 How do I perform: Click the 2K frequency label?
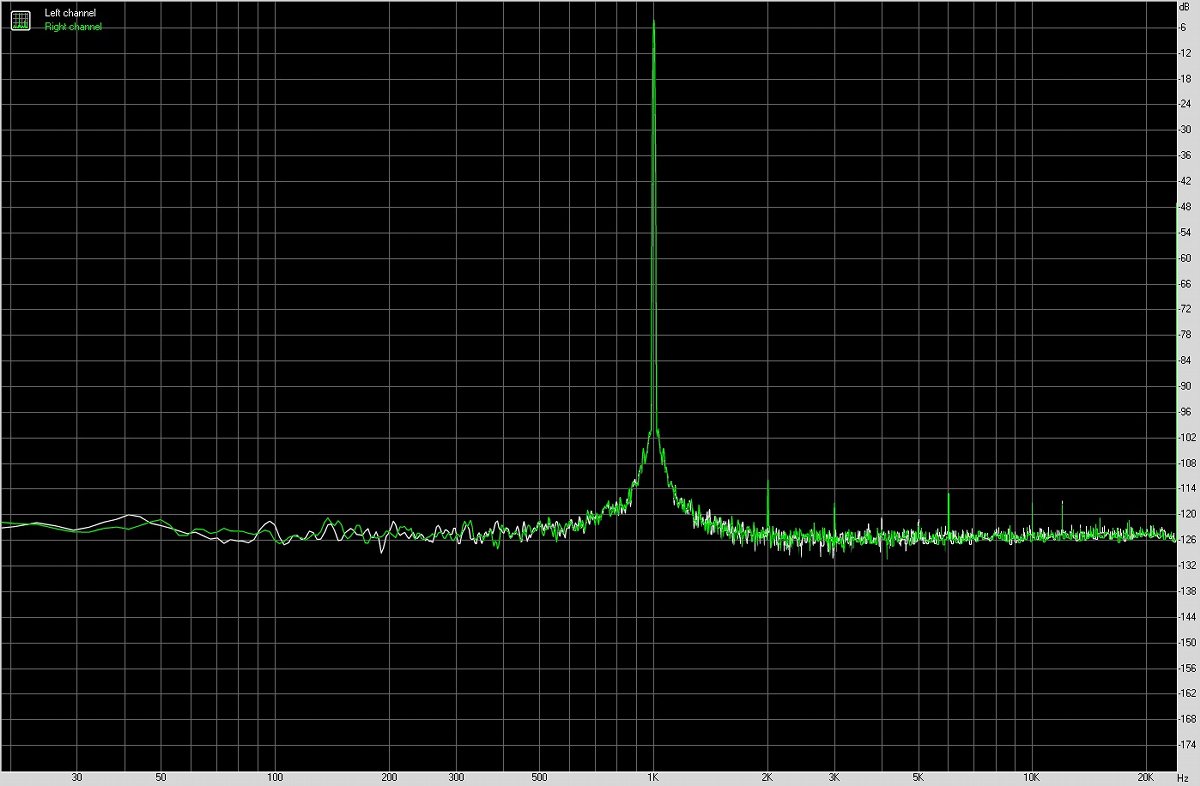tap(767, 777)
